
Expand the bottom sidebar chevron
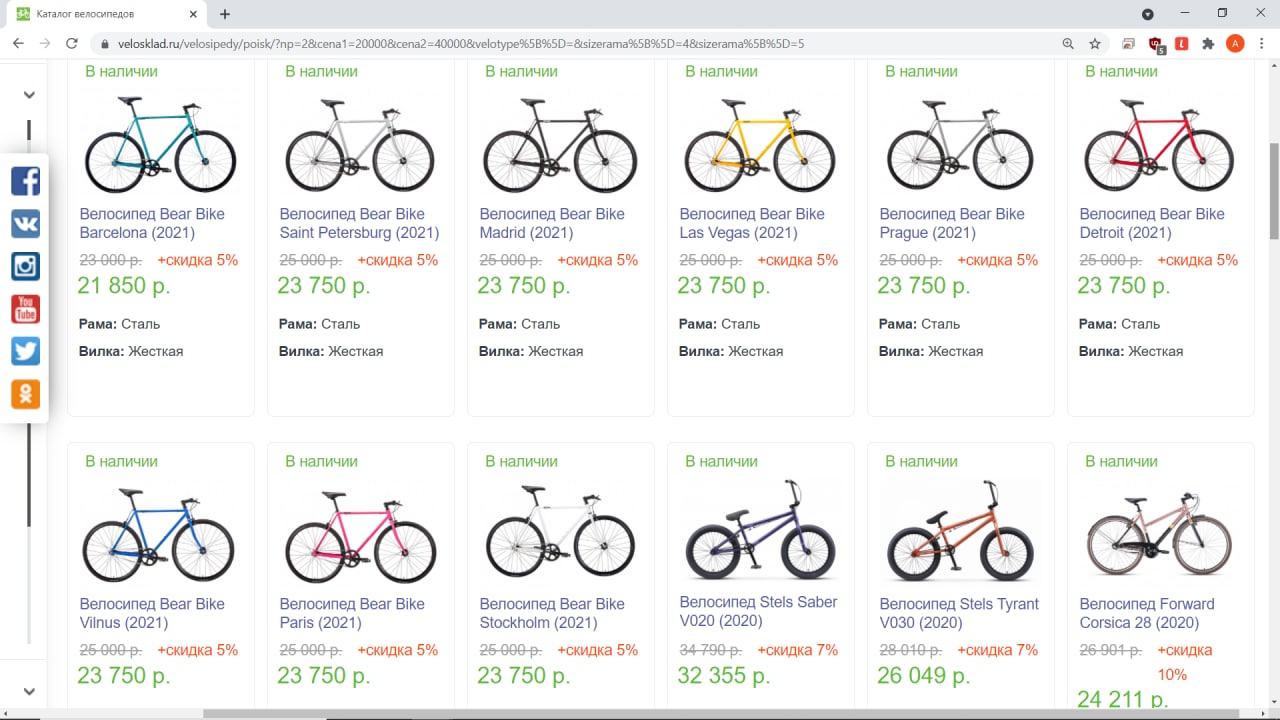(29, 691)
